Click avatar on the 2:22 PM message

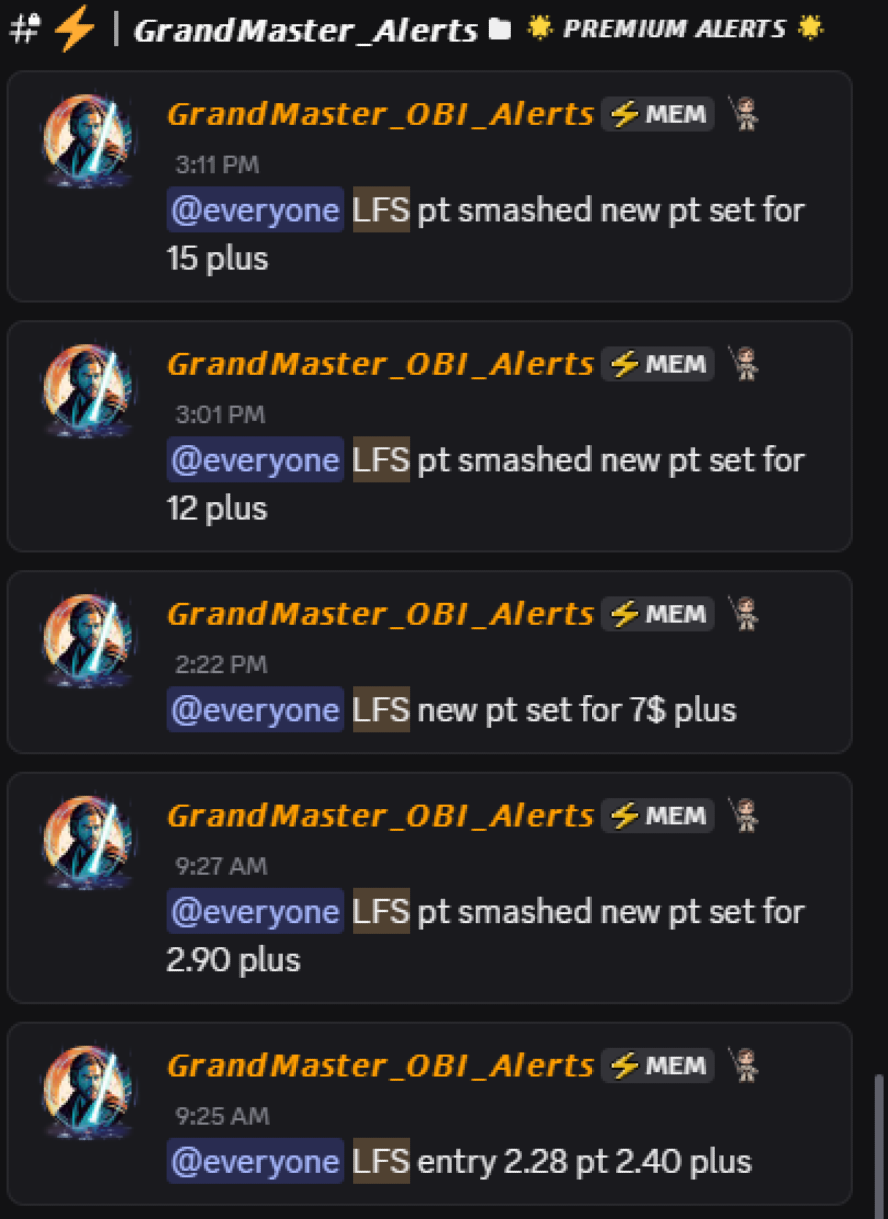(88, 641)
